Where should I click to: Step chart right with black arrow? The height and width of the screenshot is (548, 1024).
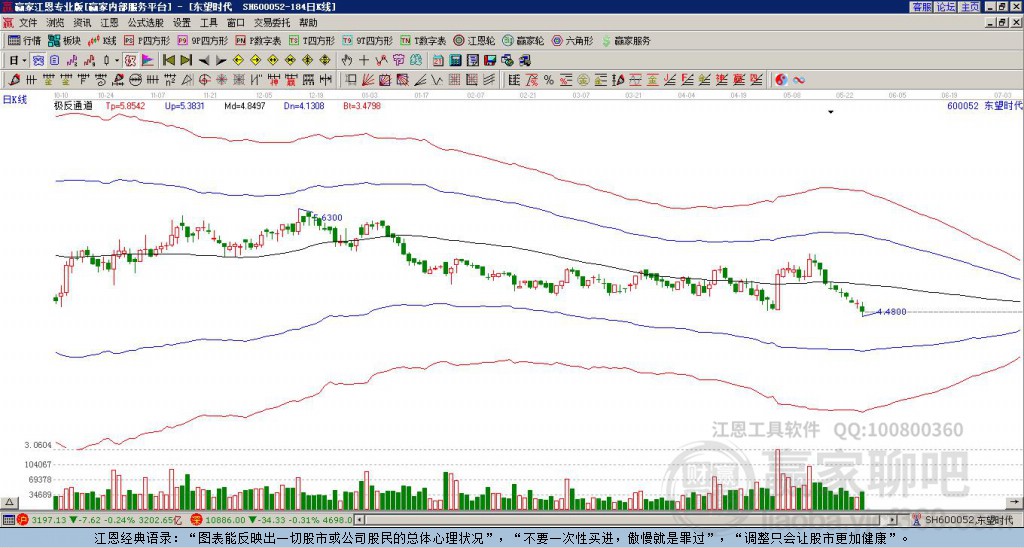pos(221,60)
